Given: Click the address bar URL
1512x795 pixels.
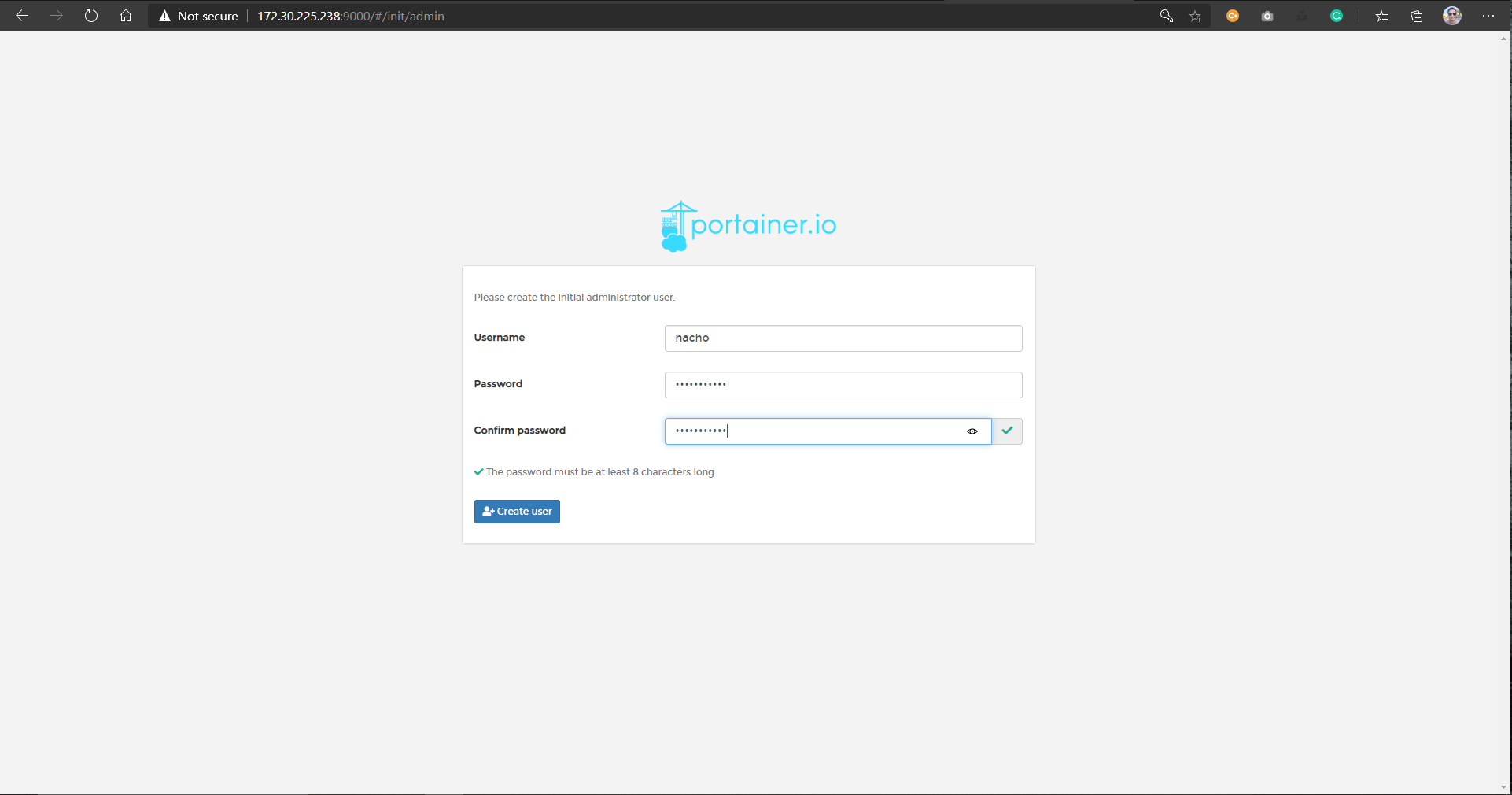Looking at the screenshot, I should [351, 16].
